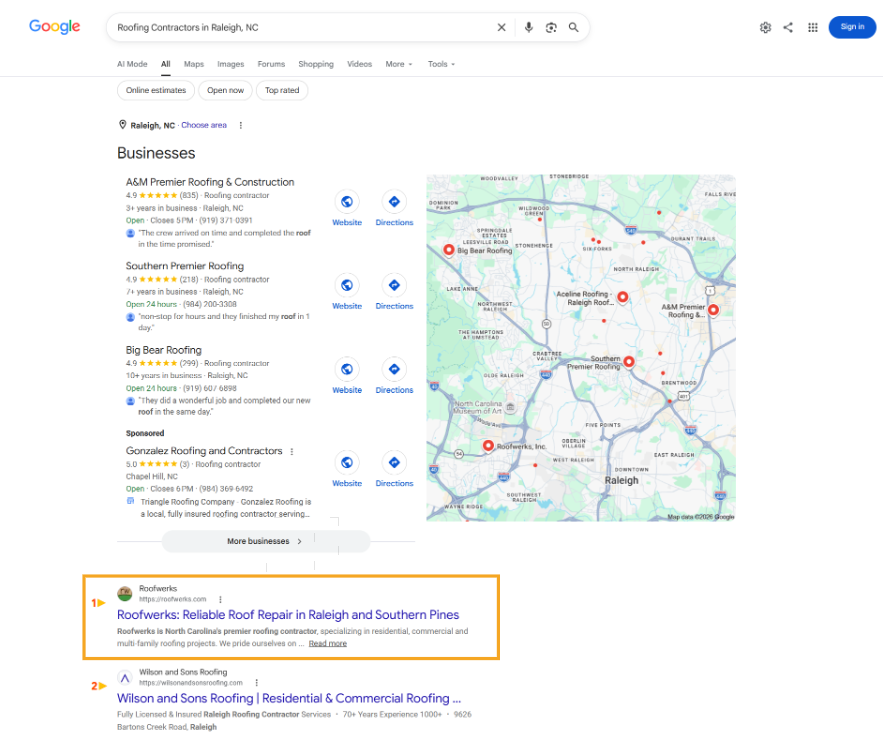Click Read more in Roofwerks snippet
The width and height of the screenshot is (883, 736).
coord(328,644)
